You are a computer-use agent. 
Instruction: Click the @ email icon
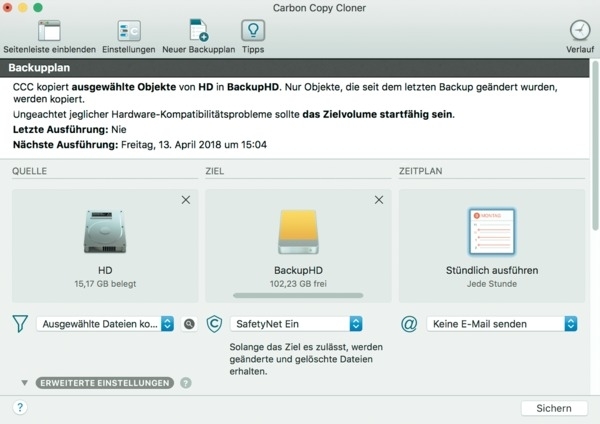pos(409,324)
